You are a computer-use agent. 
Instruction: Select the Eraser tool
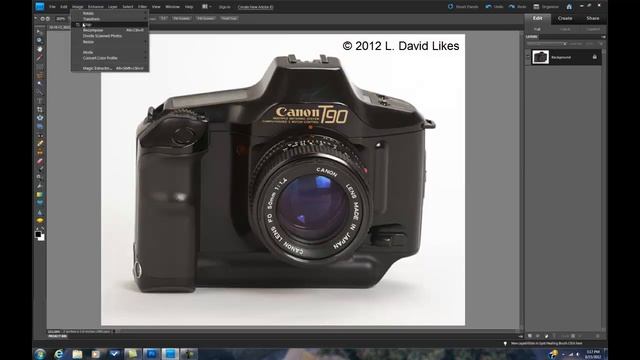[40, 161]
